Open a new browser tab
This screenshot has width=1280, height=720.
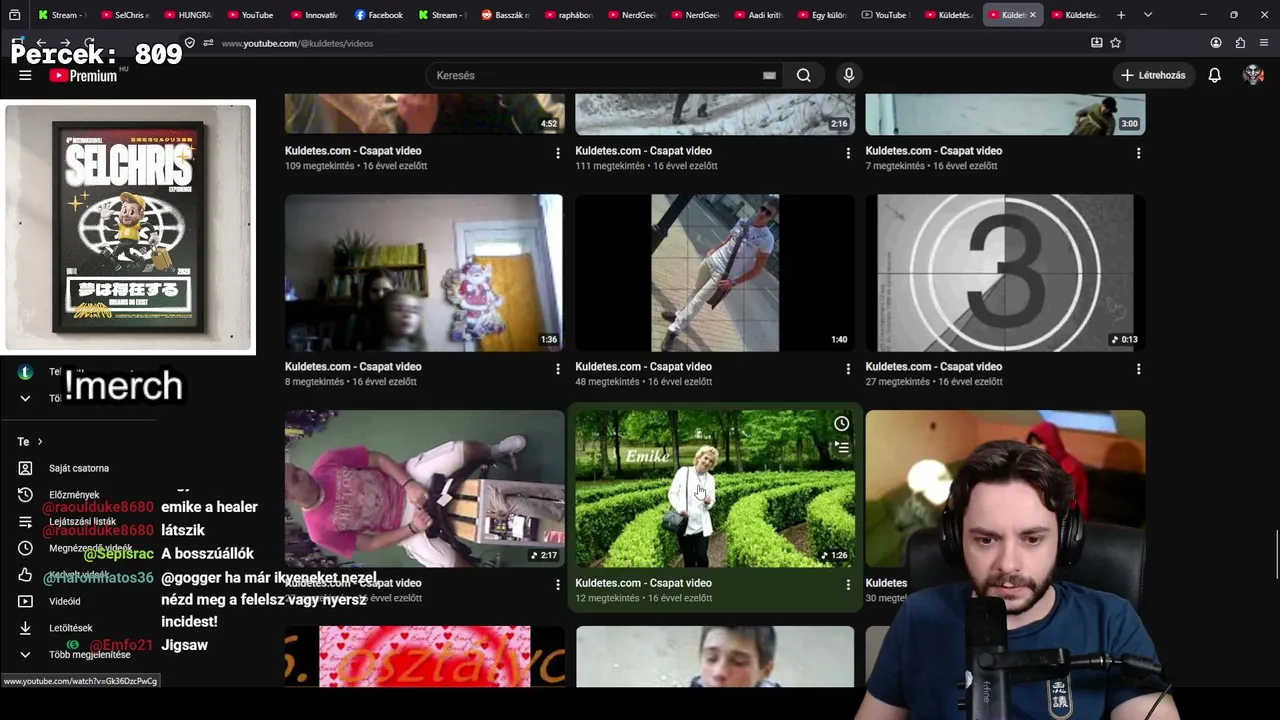tap(1121, 15)
